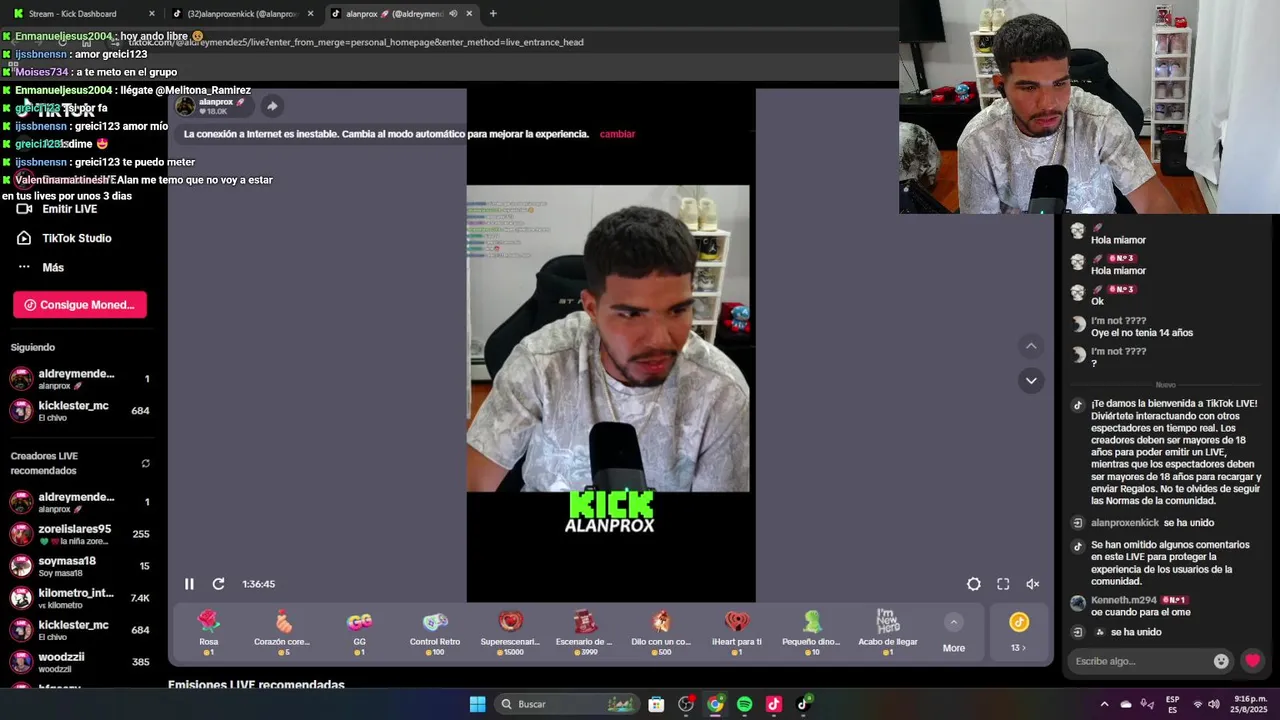1280x720 pixels.
Task: Open stream settings gear in player
Action: point(974,584)
